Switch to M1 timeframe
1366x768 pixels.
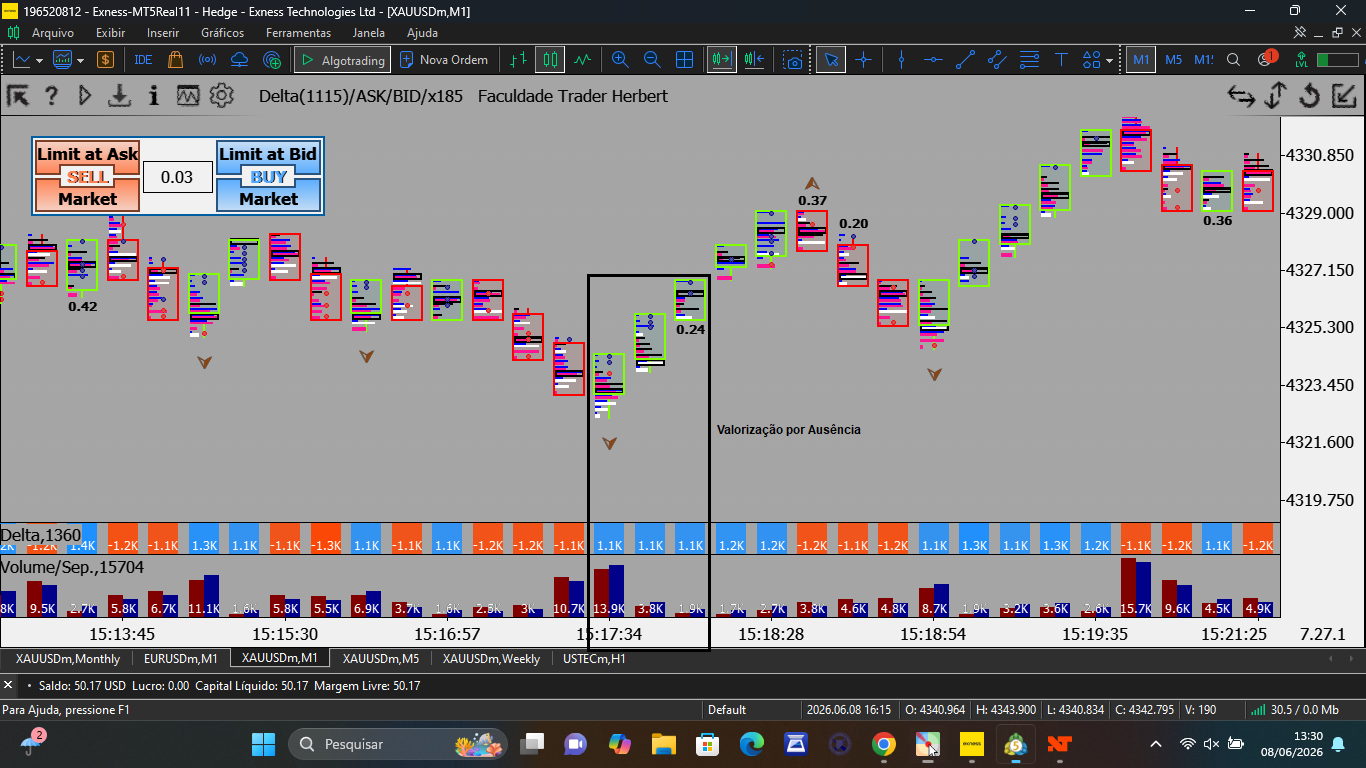pos(1141,60)
